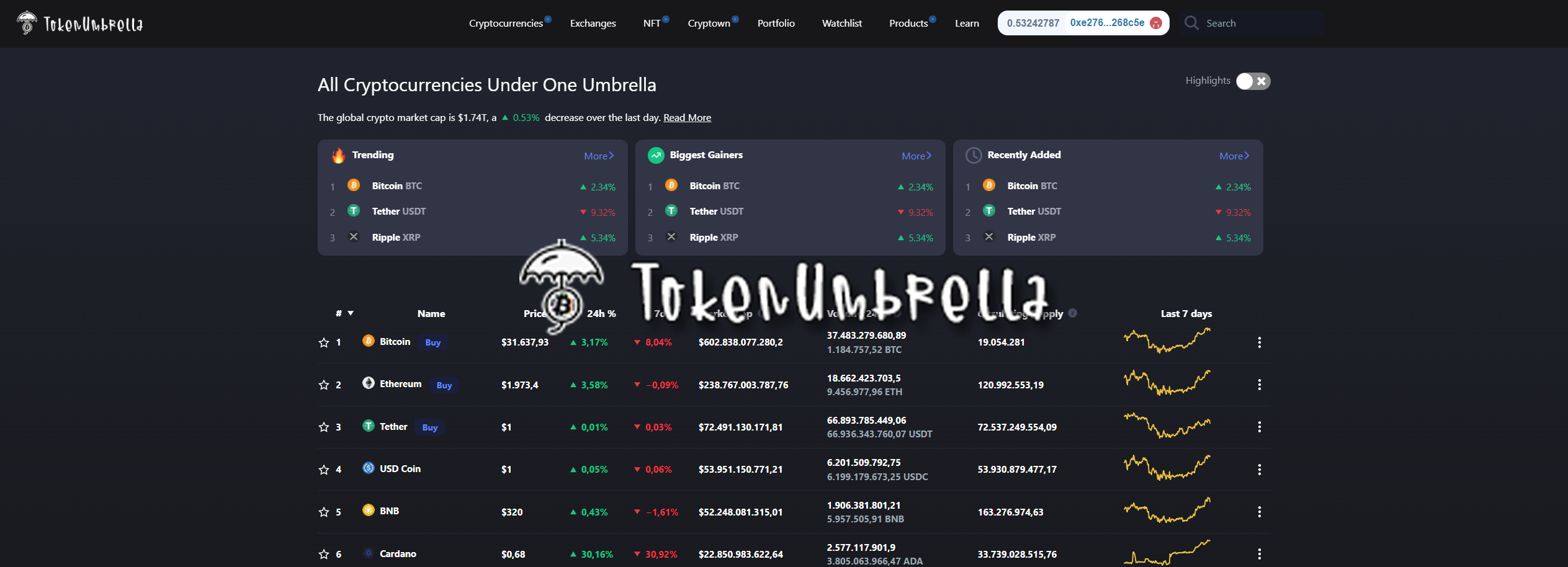Click the wallet address 0xe276...268c5e
This screenshot has width=1568, height=567.
coord(1108,22)
